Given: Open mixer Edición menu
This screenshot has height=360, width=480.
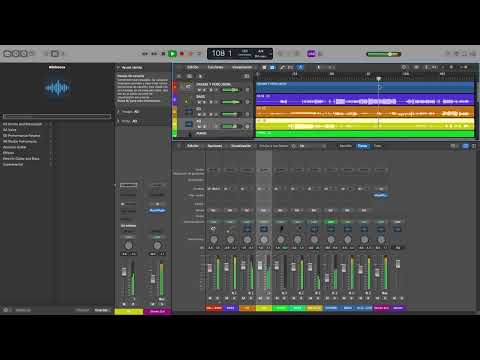Looking at the screenshot, I should [192, 146].
